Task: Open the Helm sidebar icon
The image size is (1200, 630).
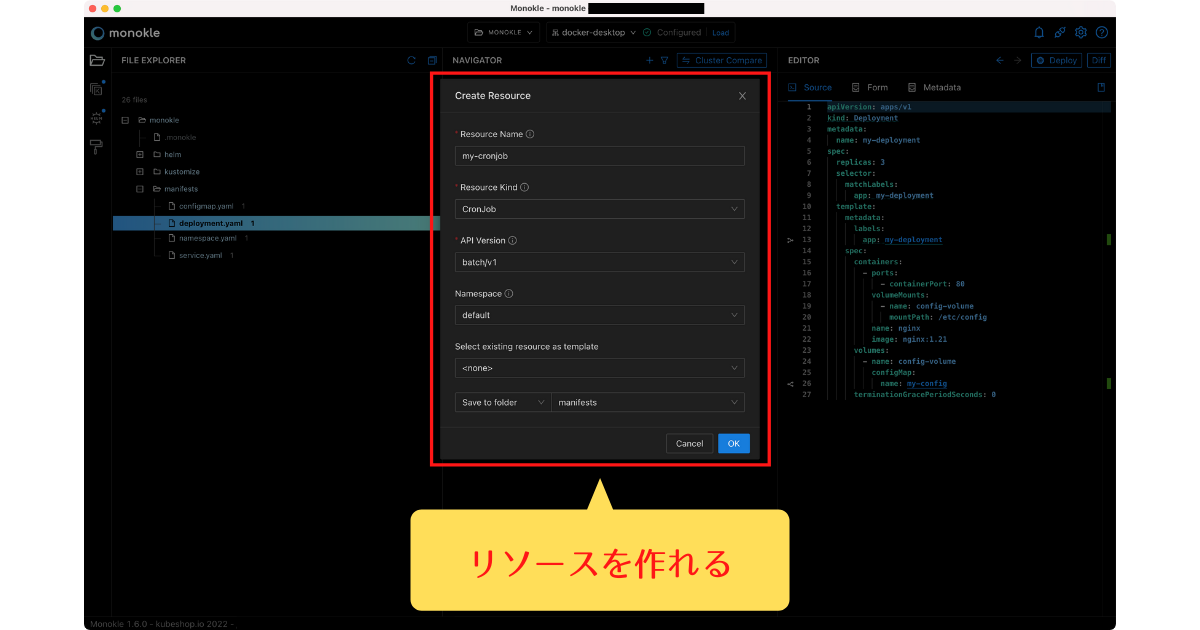Action: point(97,117)
